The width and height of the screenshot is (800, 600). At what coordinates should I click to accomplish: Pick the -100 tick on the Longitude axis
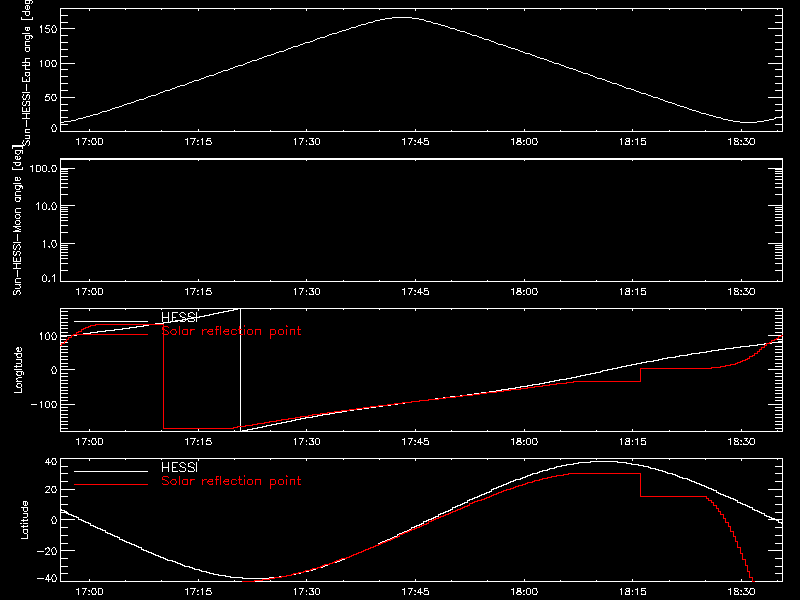point(44,405)
